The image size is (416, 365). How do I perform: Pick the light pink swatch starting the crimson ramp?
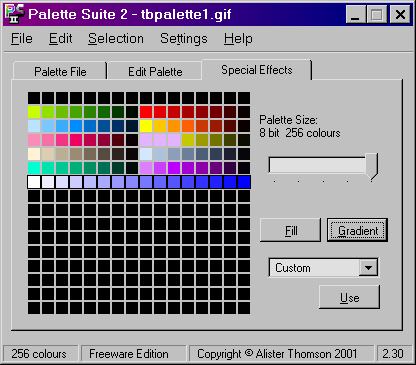coord(34,140)
